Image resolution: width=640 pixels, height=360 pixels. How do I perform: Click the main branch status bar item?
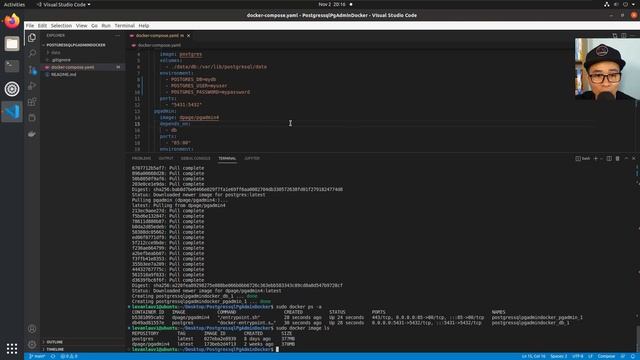pyautogui.click(x=37, y=356)
